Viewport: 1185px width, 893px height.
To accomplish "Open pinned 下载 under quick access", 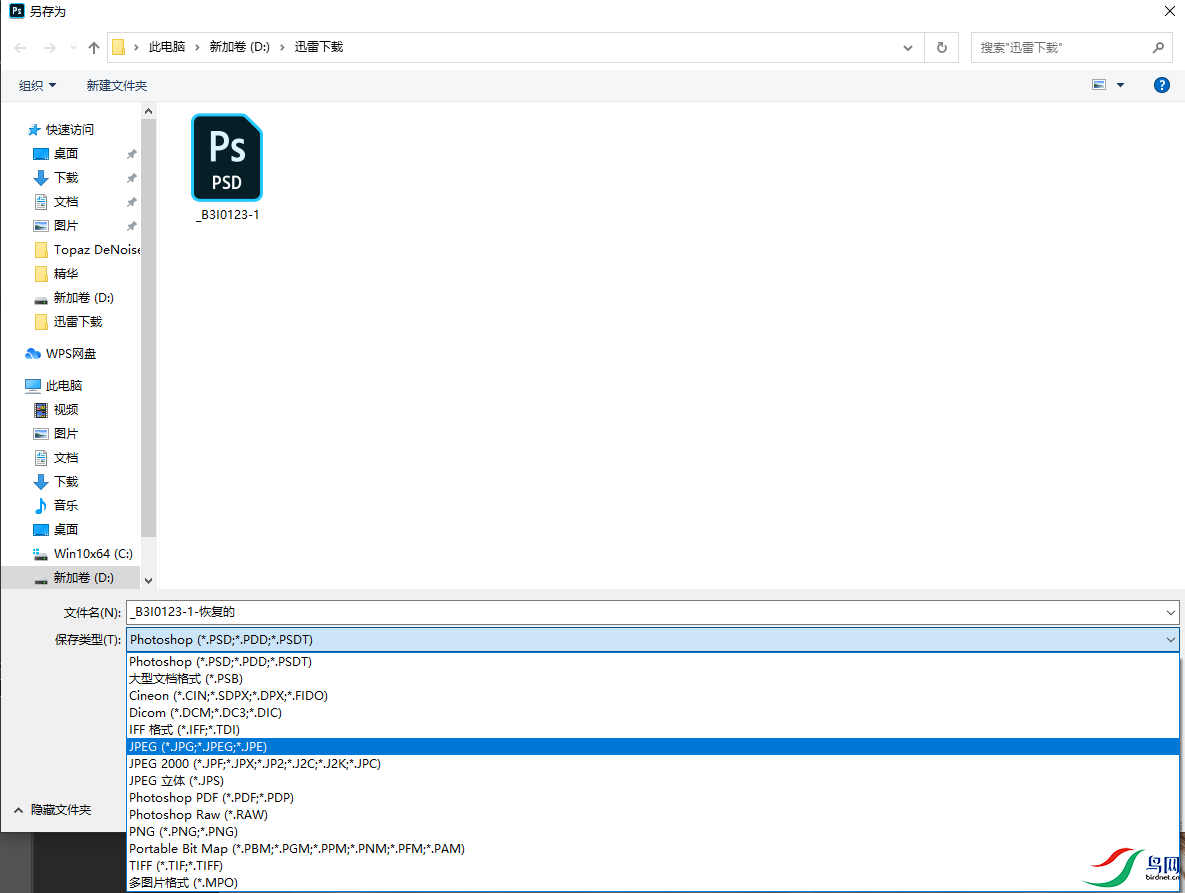I will pyautogui.click(x=66, y=178).
